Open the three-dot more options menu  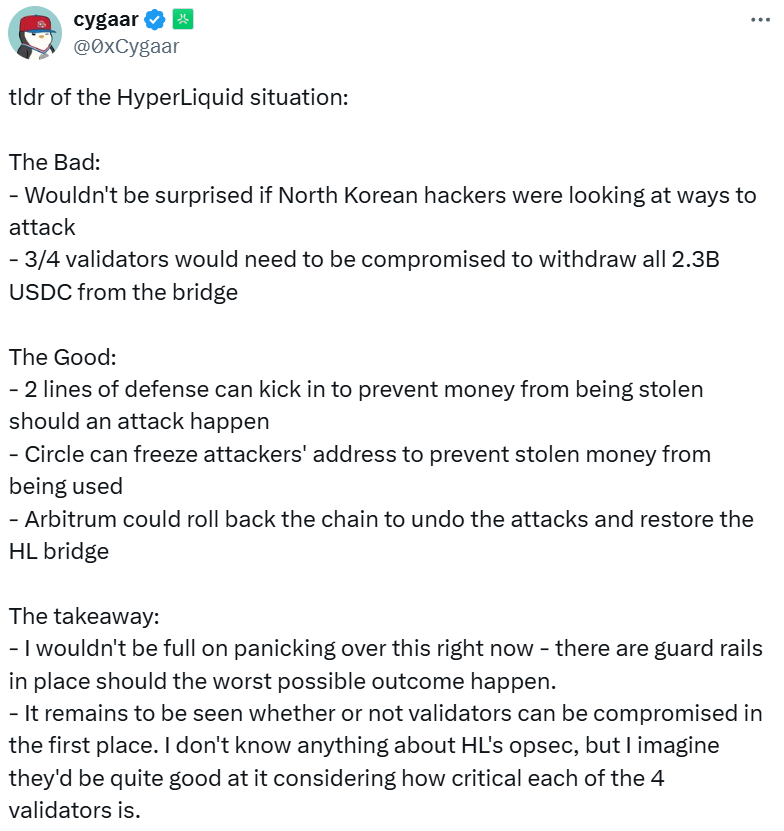tap(760, 19)
